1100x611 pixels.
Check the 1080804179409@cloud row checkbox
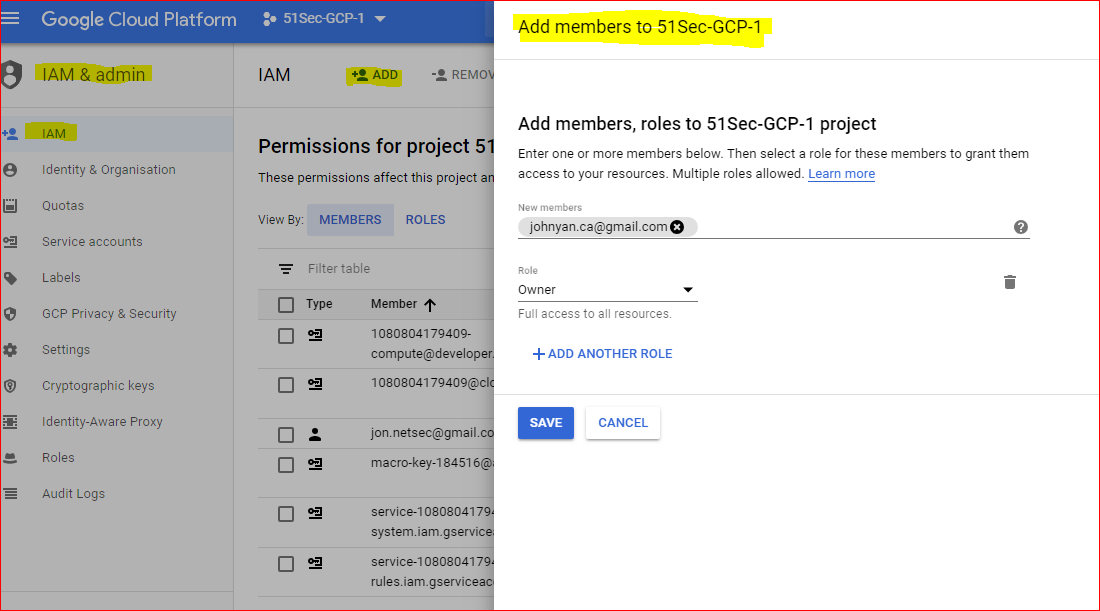tap(286, 385)
